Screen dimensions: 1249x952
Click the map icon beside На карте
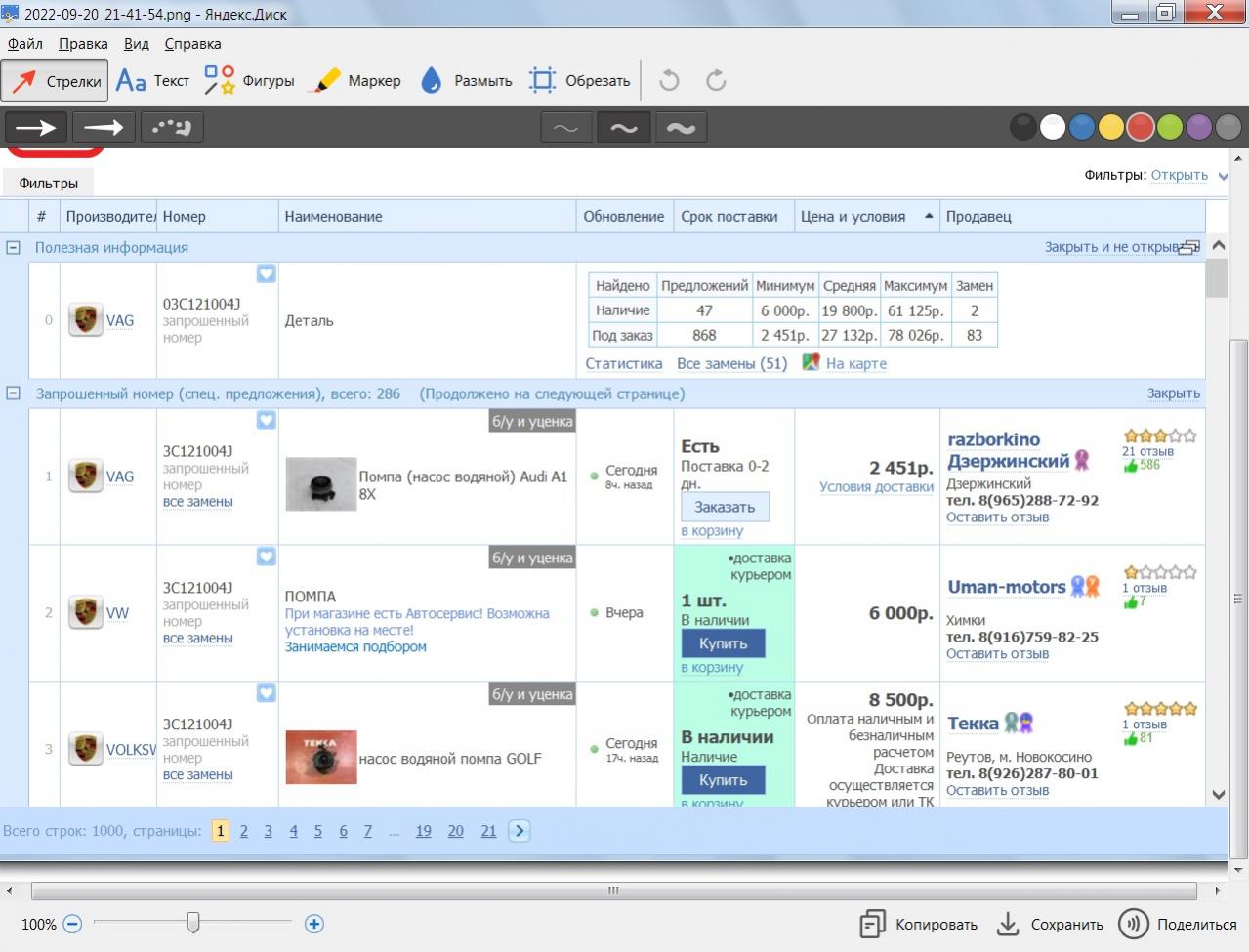click(811, 362)
